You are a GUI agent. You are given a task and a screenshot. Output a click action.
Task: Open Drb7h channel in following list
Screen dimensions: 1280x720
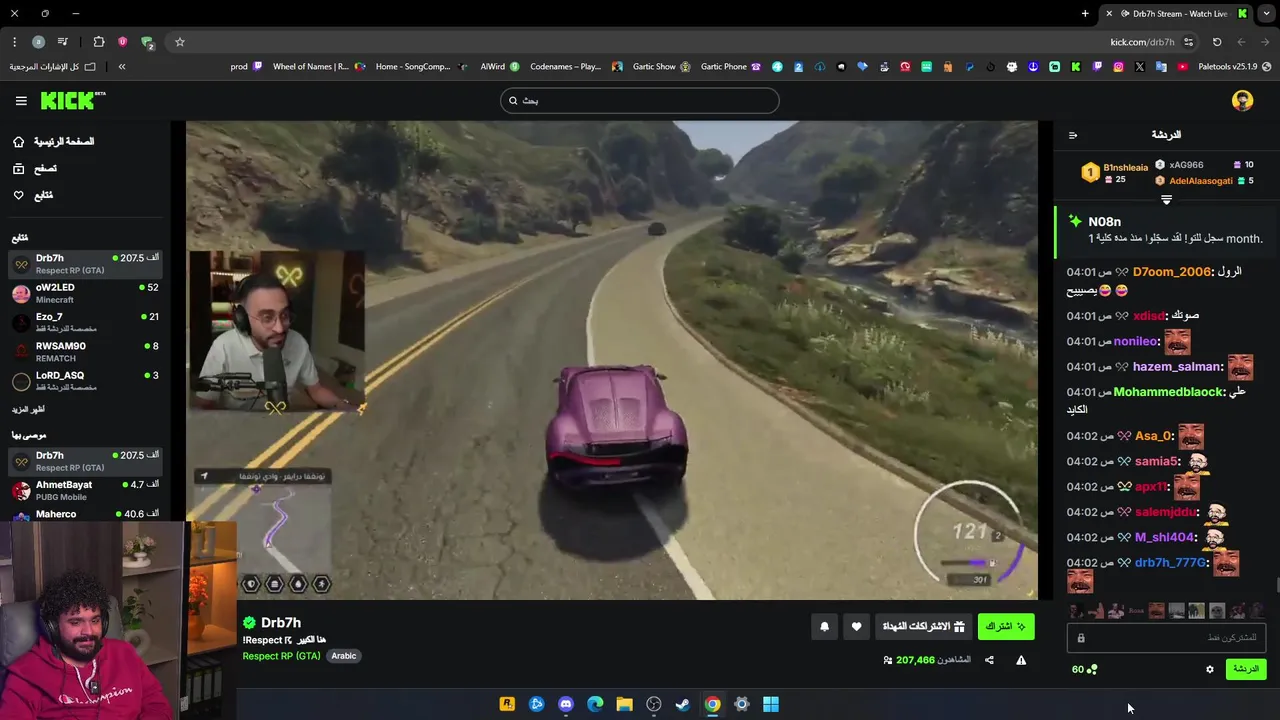point(86,264)
